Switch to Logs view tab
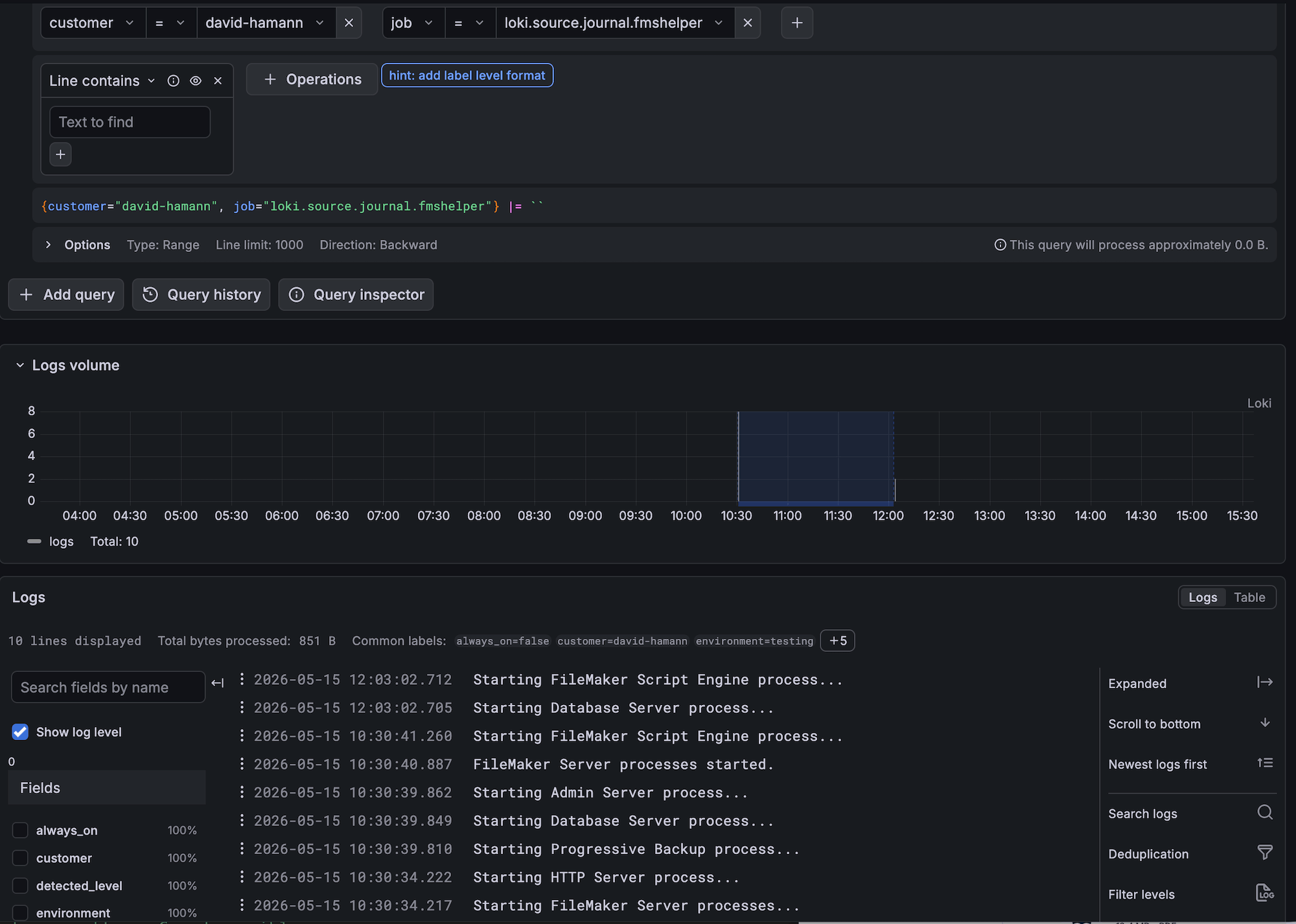Viewport: 1296px width, 924px height. [1203, 597]
